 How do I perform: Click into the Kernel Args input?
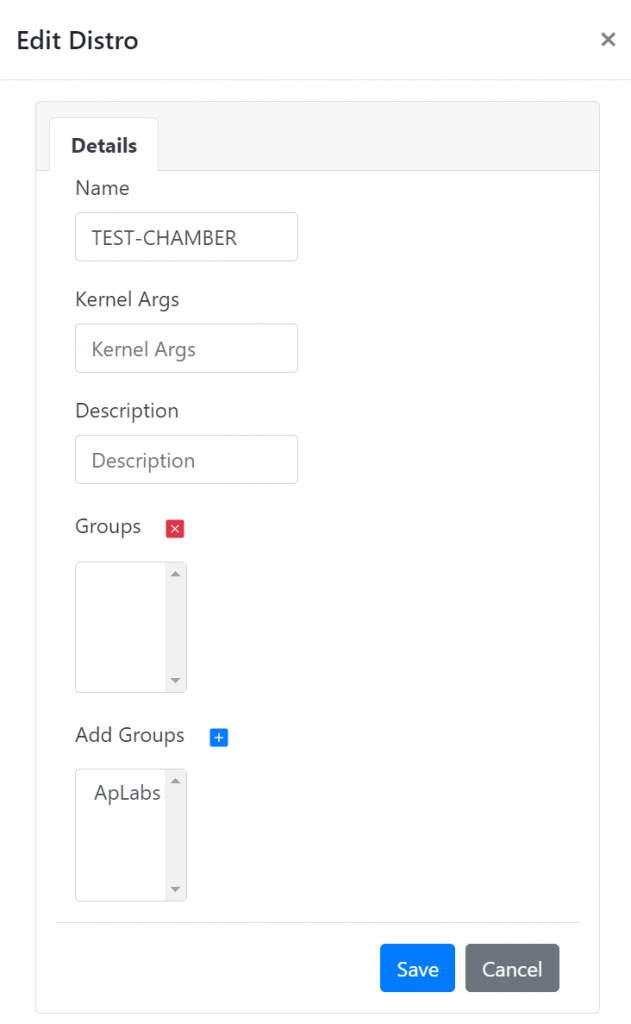click(186, 349)
